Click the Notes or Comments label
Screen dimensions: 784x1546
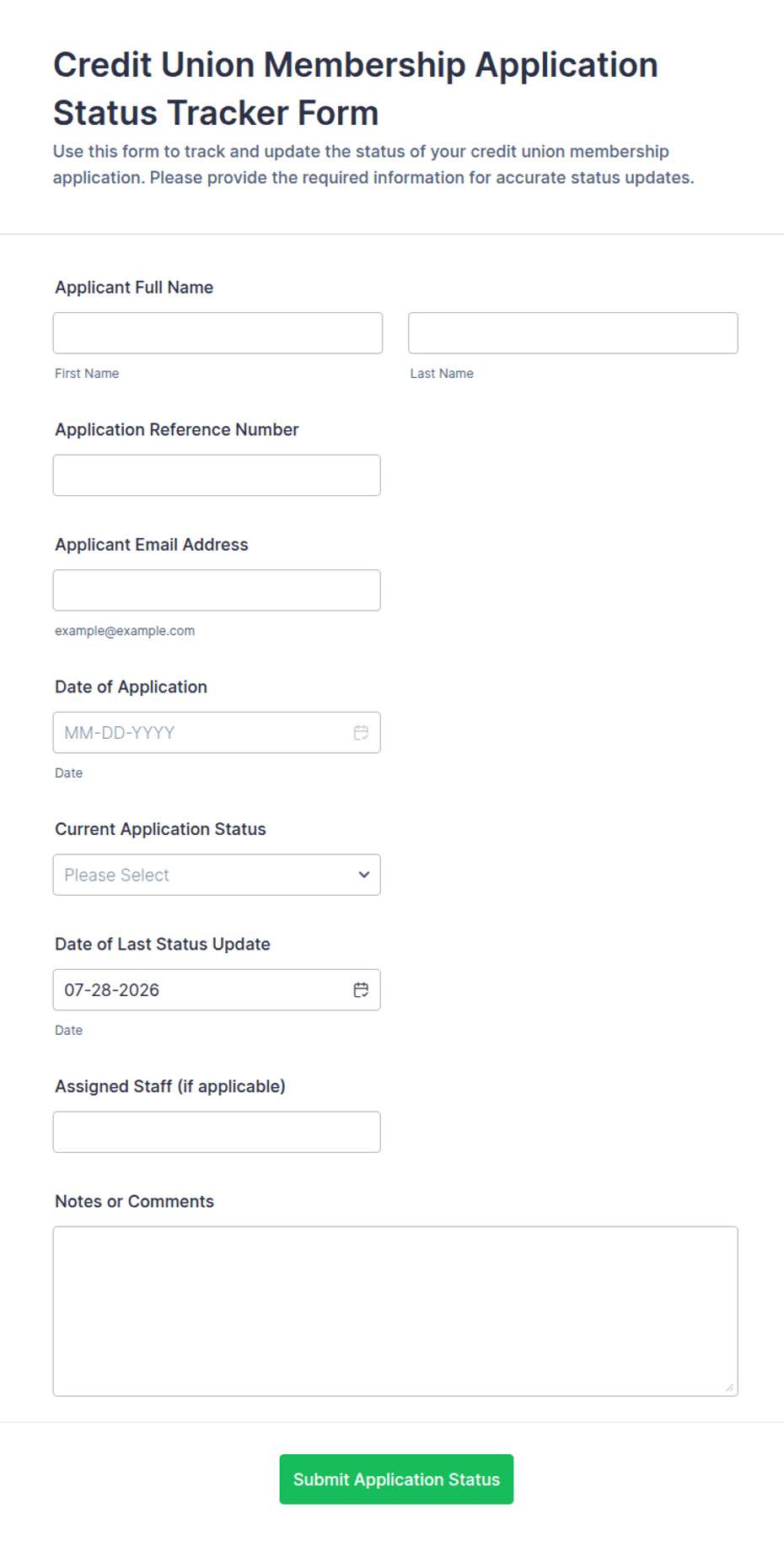tap(134, 1201)
